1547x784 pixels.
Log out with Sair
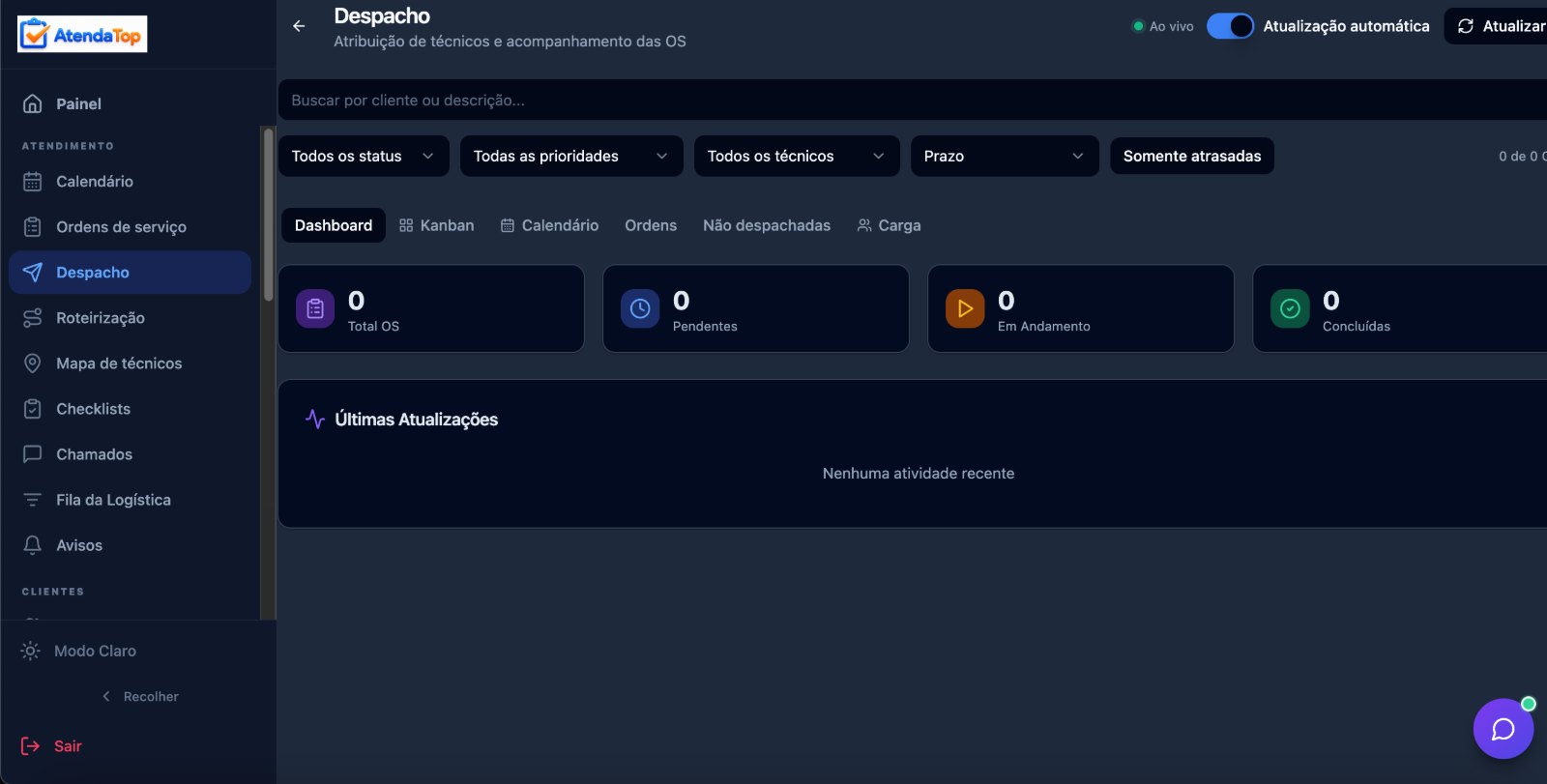52,745
